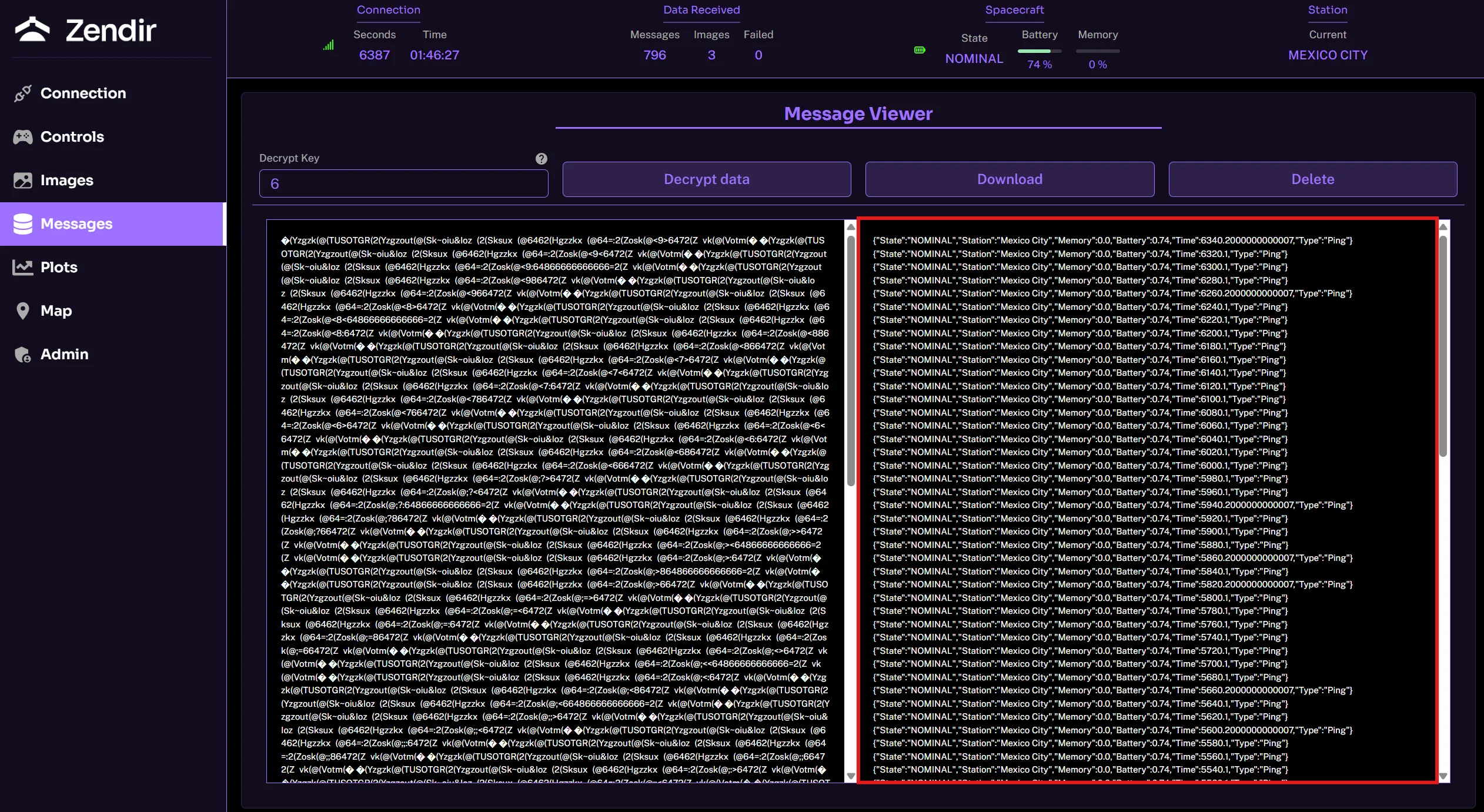Click the encrypted pane scroll-down arrow
1484x812 pixels.
click(851, 776)
